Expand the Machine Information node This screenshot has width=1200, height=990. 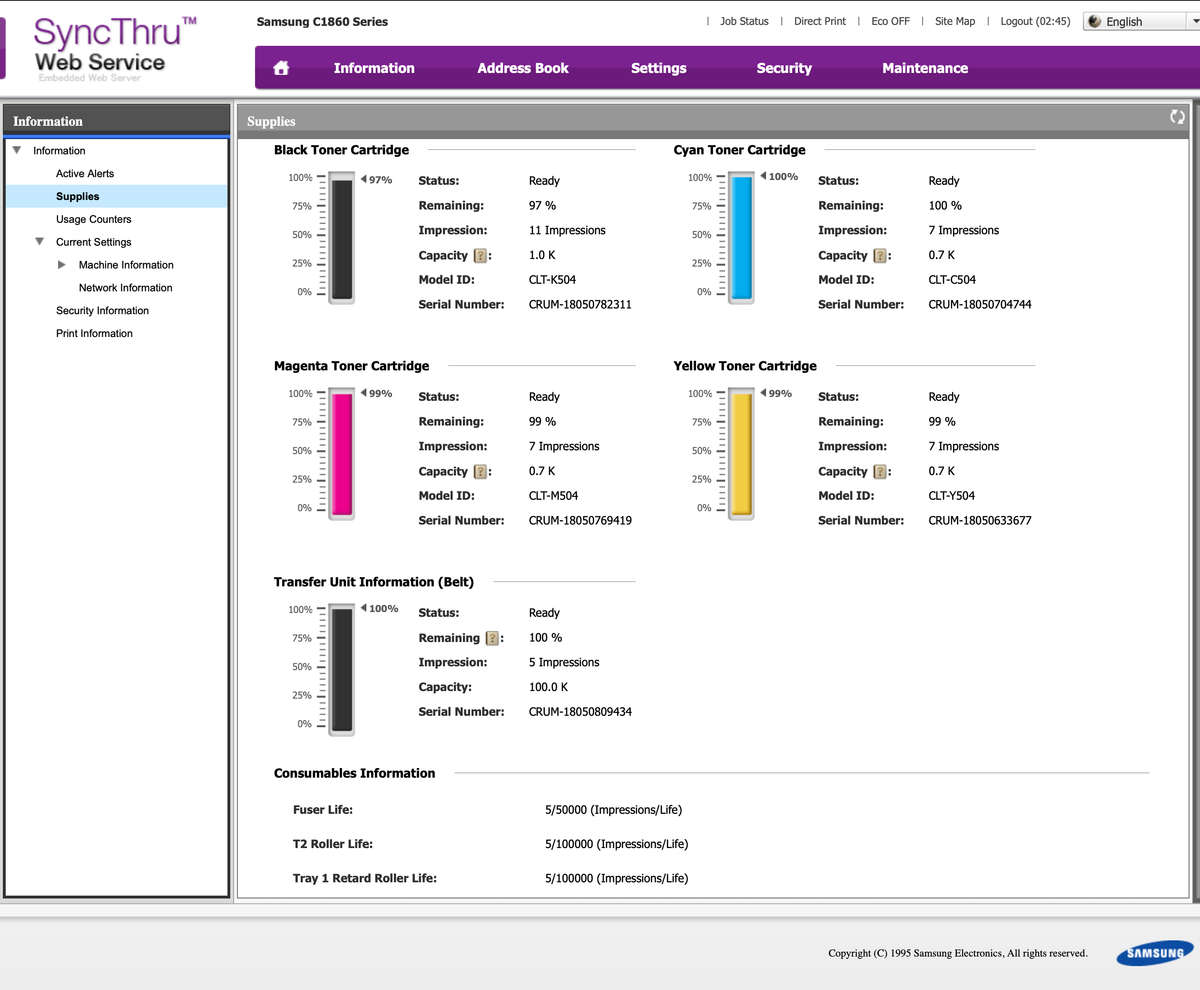click(x=62, y=265)
